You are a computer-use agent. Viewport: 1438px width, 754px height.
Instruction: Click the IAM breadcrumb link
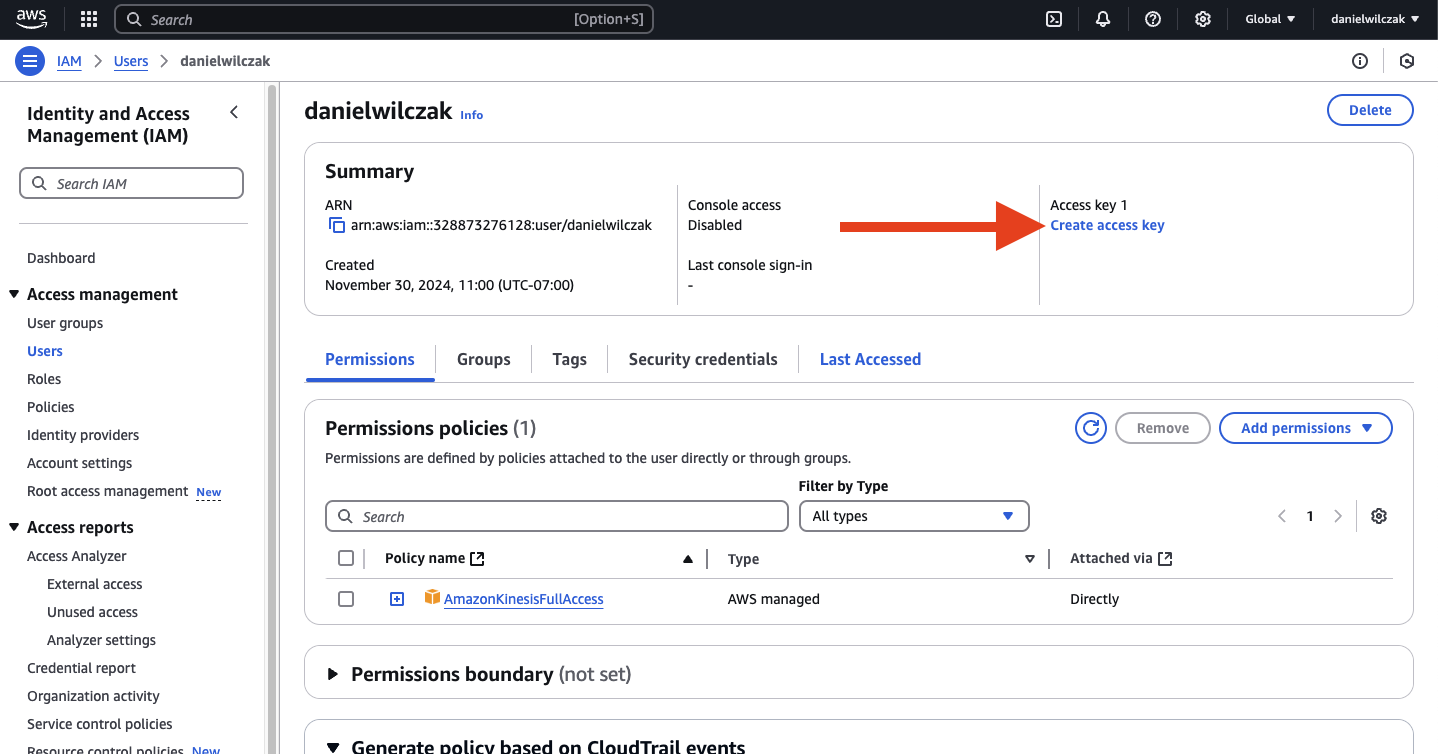point(69,61)
